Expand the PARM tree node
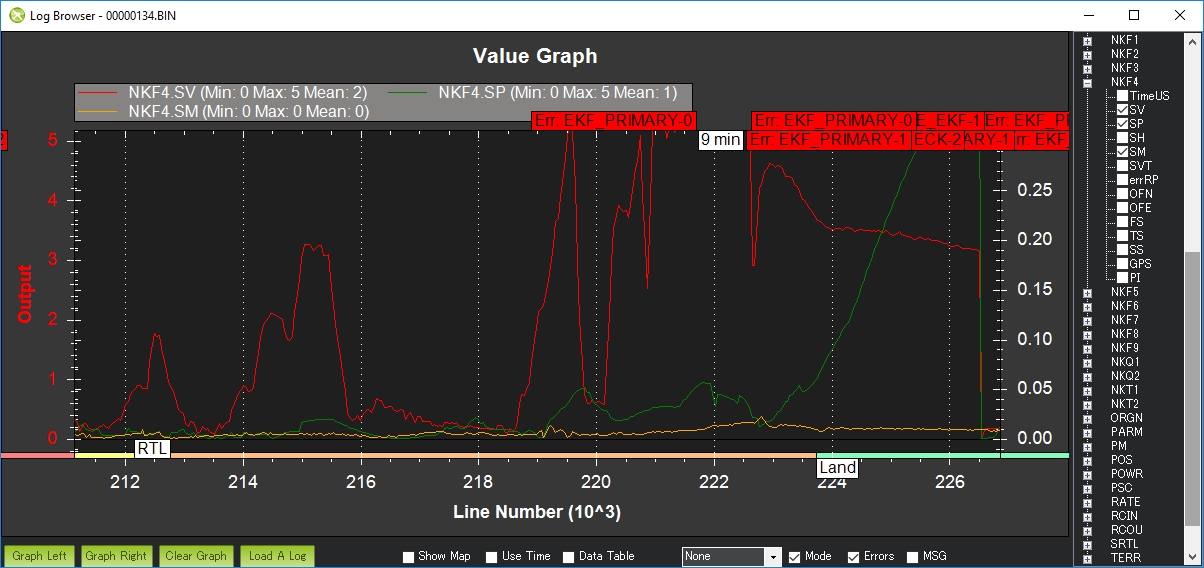 1087,432
